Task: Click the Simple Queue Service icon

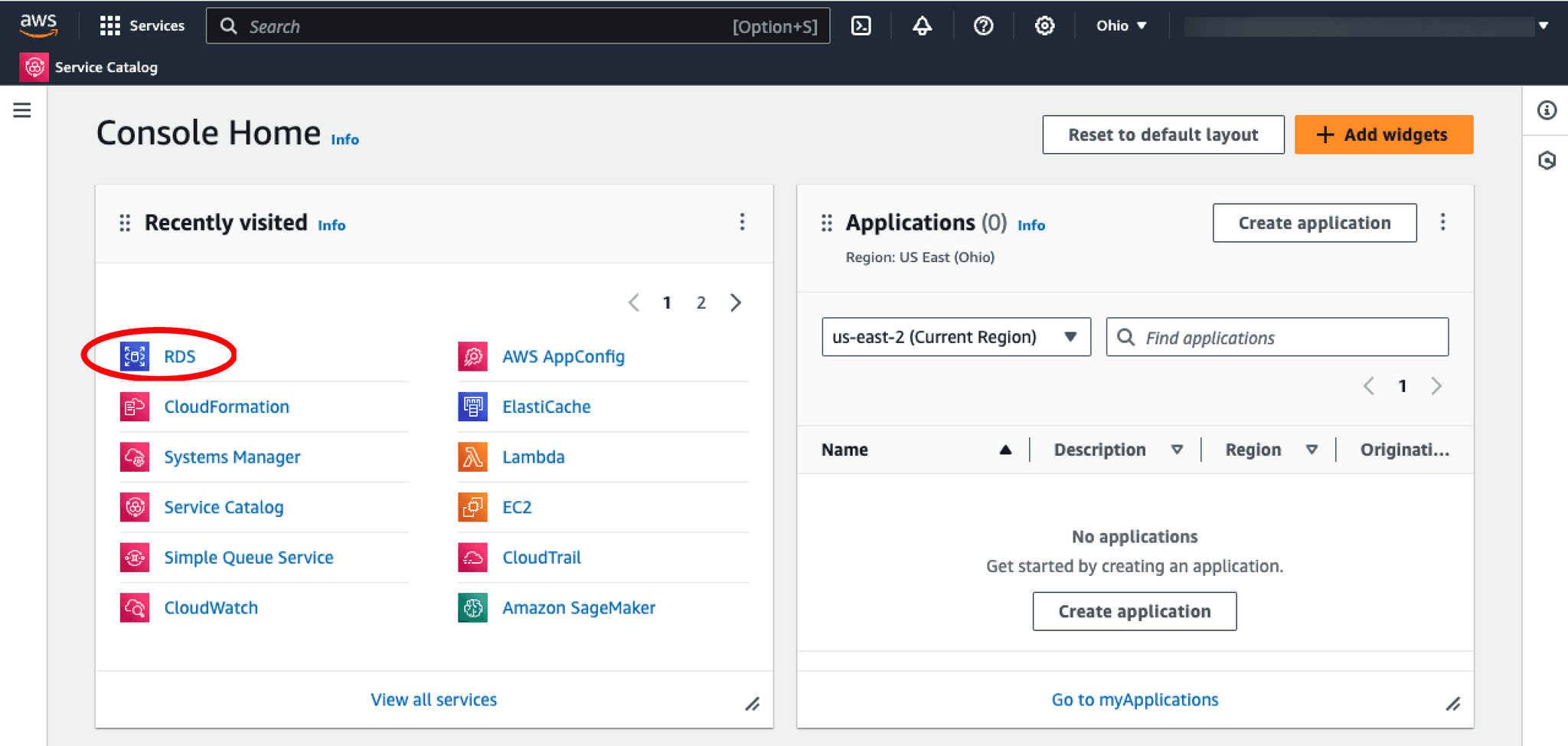Action: click(135, 558)
